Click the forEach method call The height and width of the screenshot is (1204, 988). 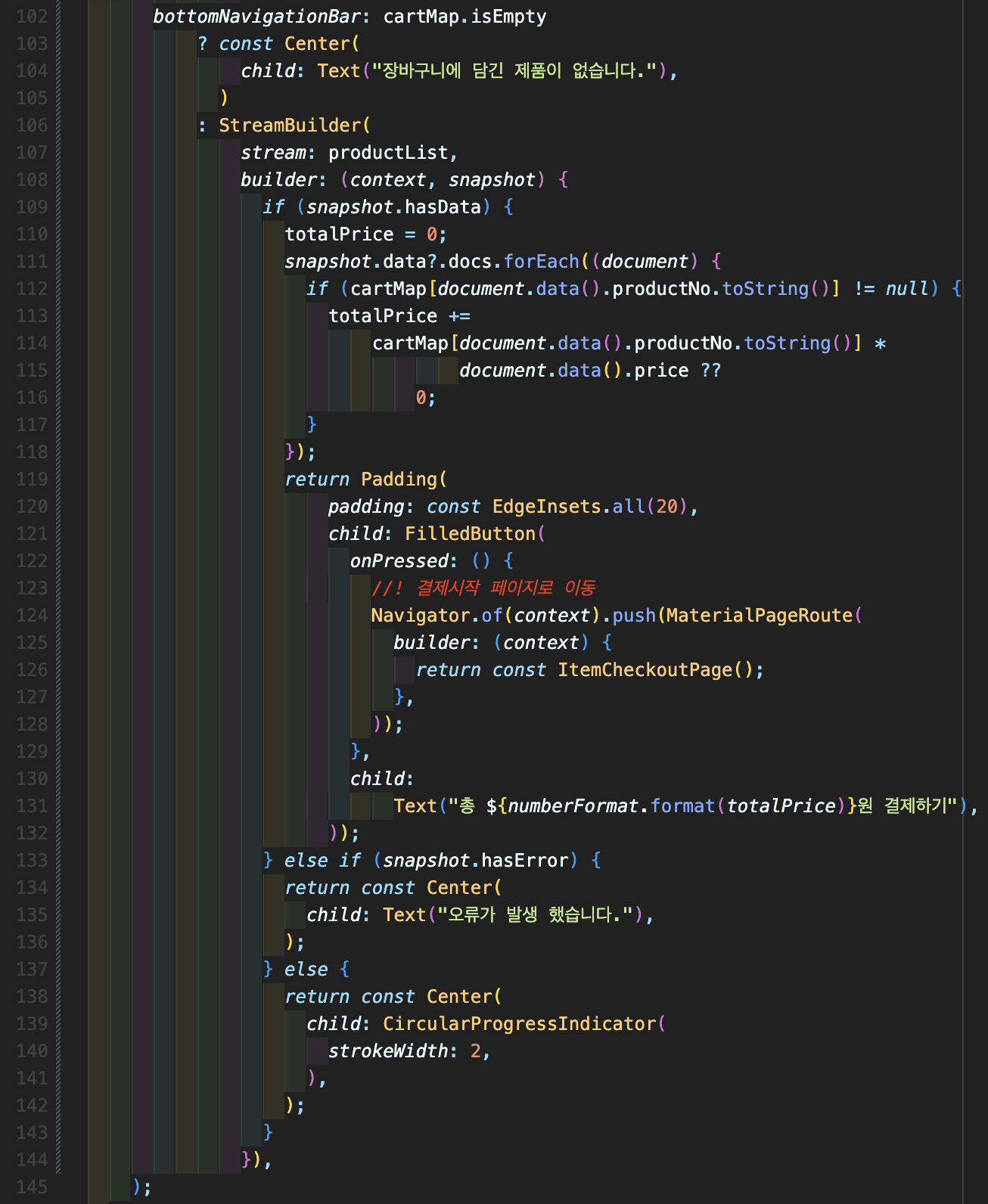coord(541,262)
